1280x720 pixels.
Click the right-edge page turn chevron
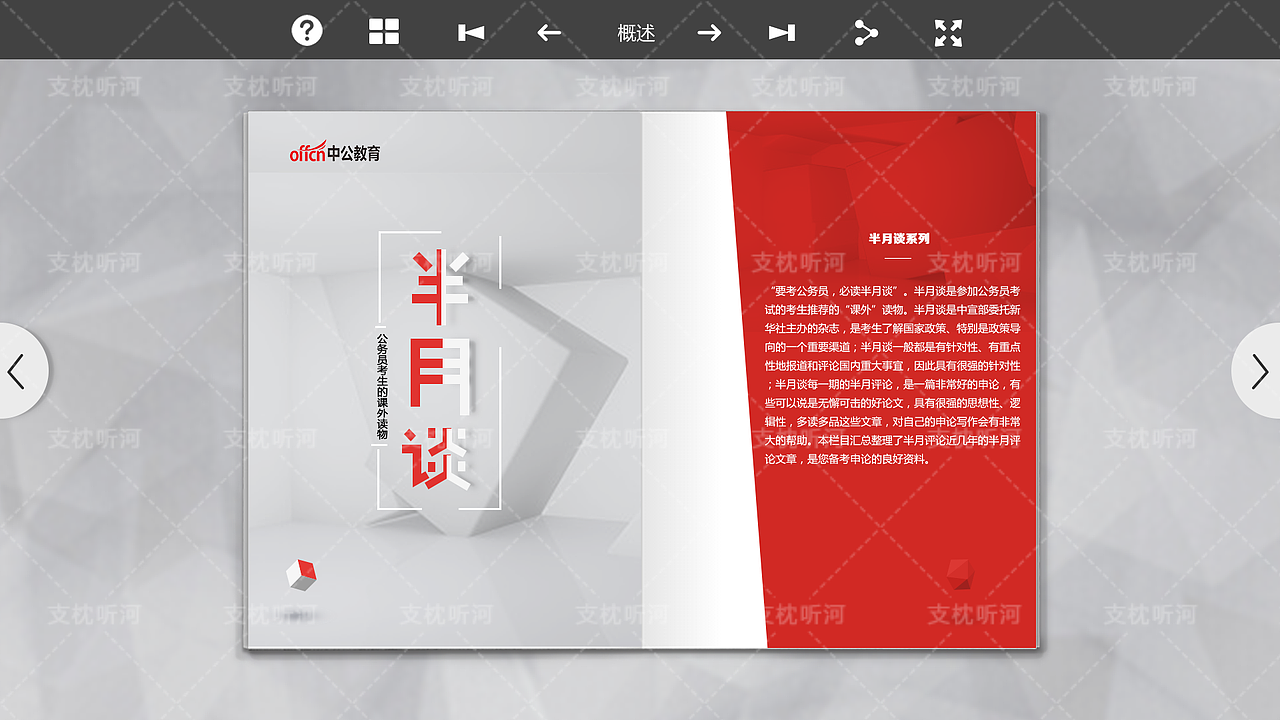tap(1261, 371)
